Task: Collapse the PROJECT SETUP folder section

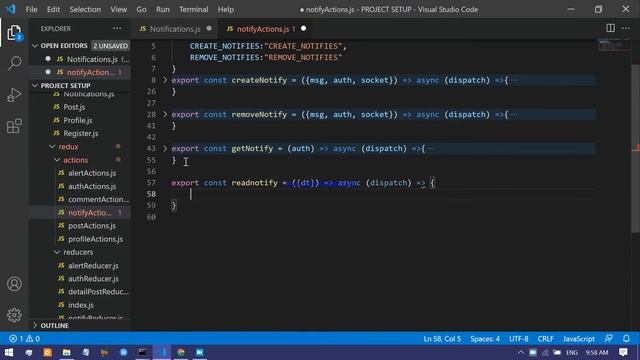Action: (35, 85)
